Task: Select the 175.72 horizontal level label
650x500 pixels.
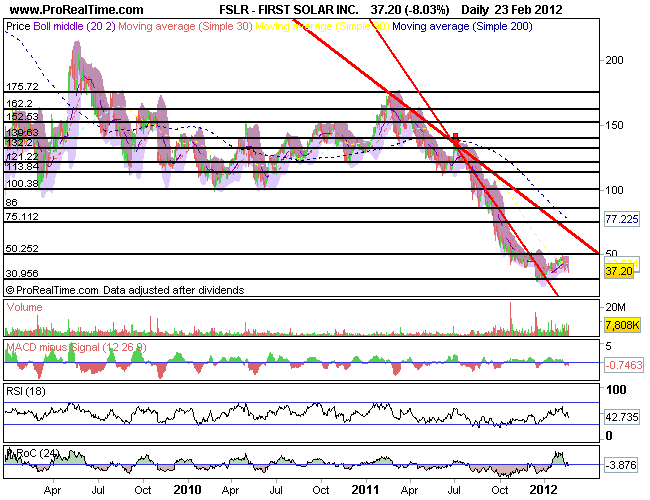Action: point(22,86)
